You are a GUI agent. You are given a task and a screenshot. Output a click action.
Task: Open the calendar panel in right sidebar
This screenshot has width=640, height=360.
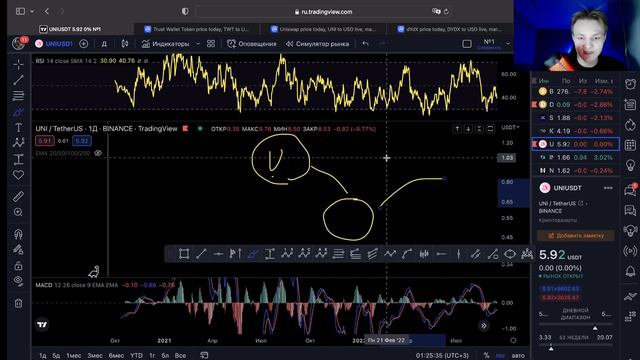click(x=630, y=144)
